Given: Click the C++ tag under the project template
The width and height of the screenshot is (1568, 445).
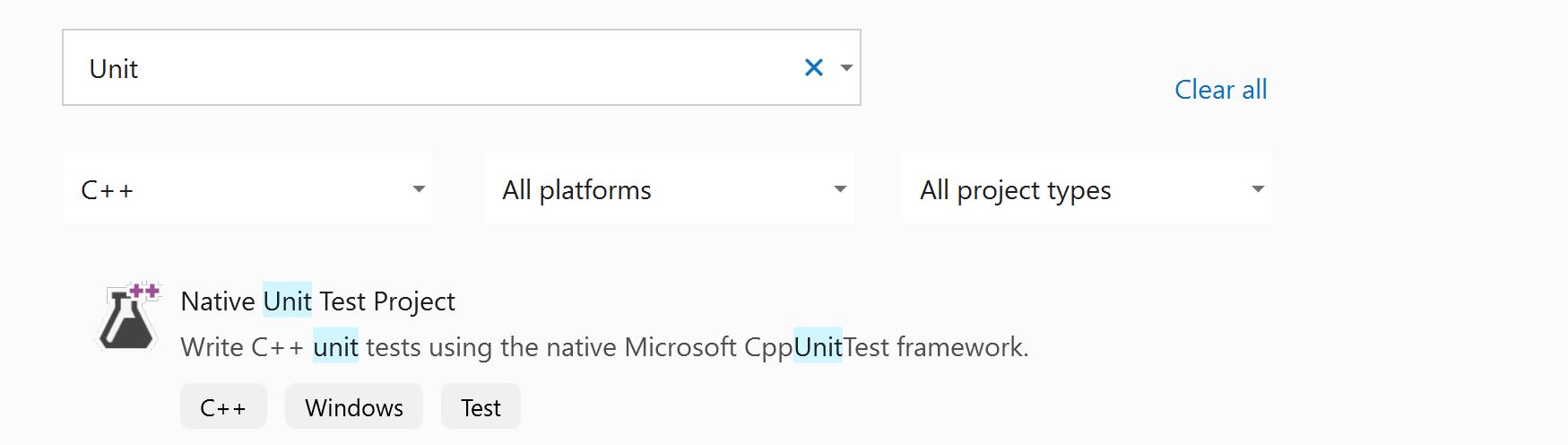Looking at the screenshot, I should (x=223, y=407).
